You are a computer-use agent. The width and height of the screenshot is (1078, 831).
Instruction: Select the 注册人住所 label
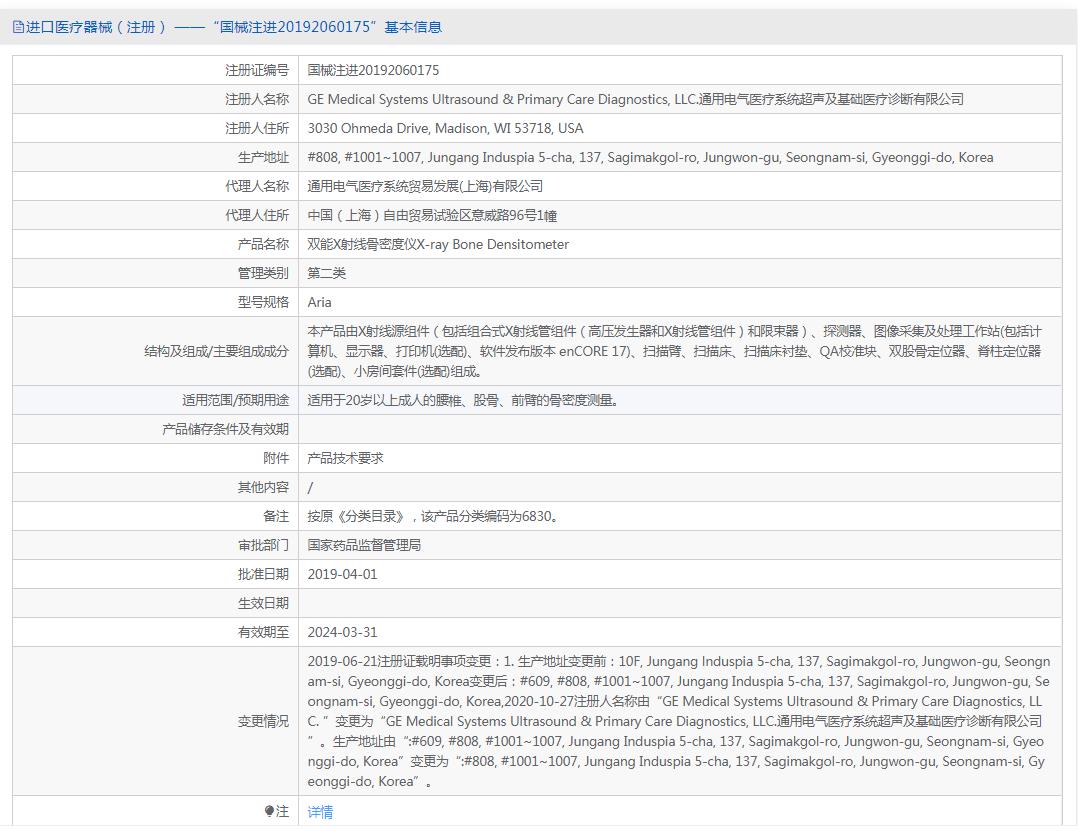coord(256,128)
